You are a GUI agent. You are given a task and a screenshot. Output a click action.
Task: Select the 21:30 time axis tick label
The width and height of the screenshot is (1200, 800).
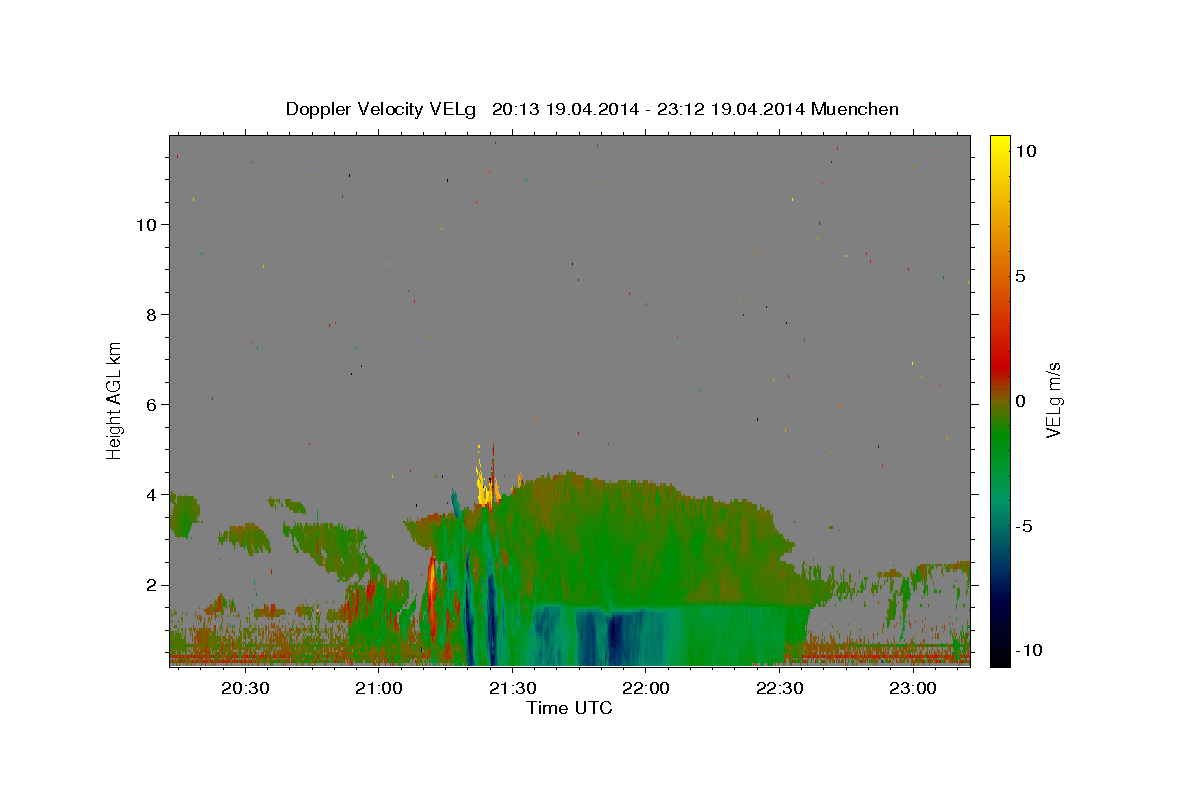coord(512,688)
